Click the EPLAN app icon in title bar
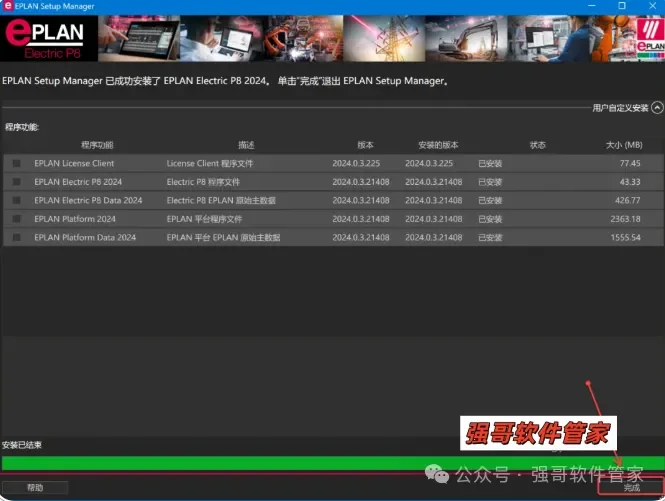The image size is (665, 501). 8,6
